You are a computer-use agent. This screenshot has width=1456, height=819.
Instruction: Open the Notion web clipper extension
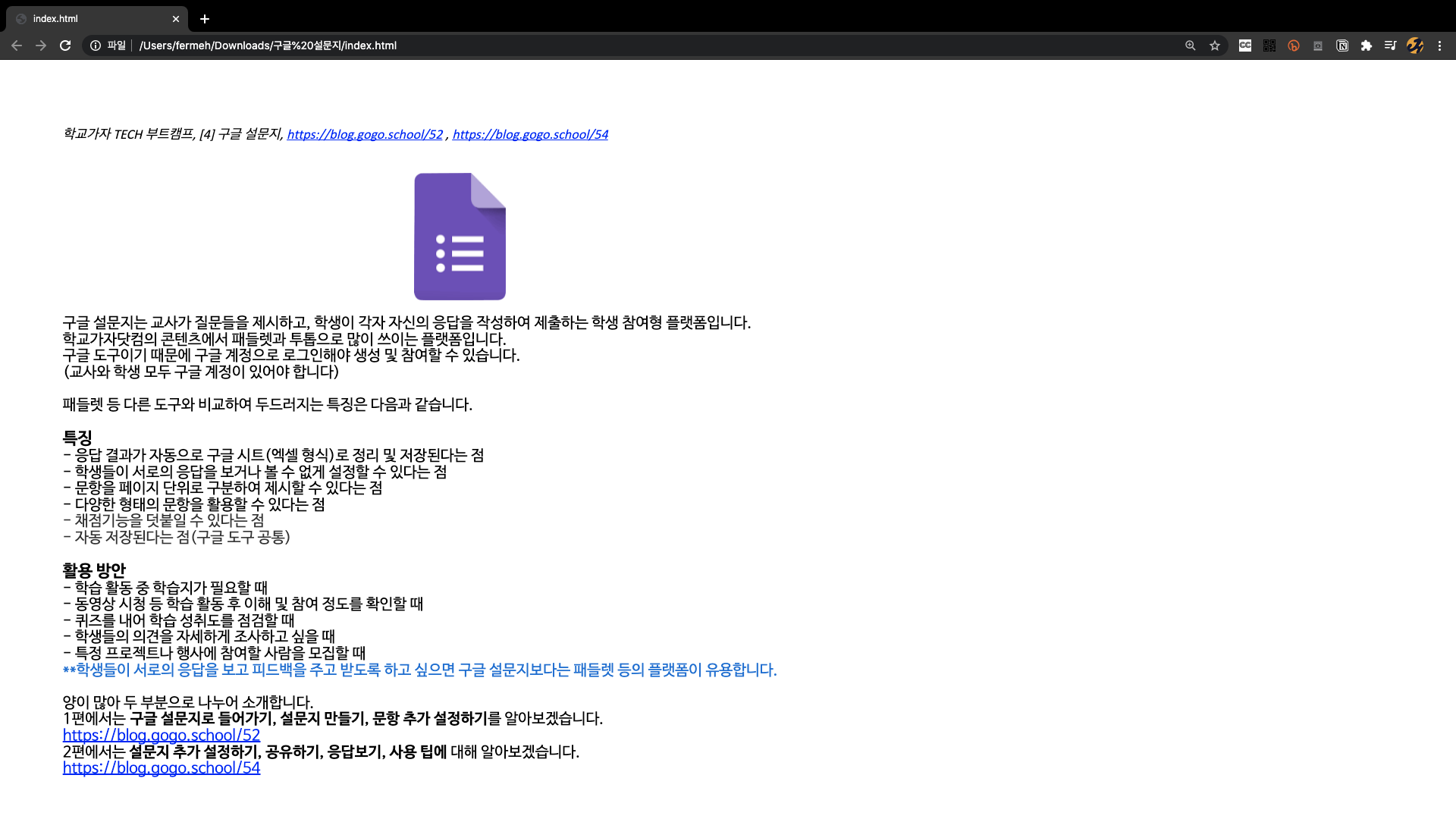coord(1342,45)
